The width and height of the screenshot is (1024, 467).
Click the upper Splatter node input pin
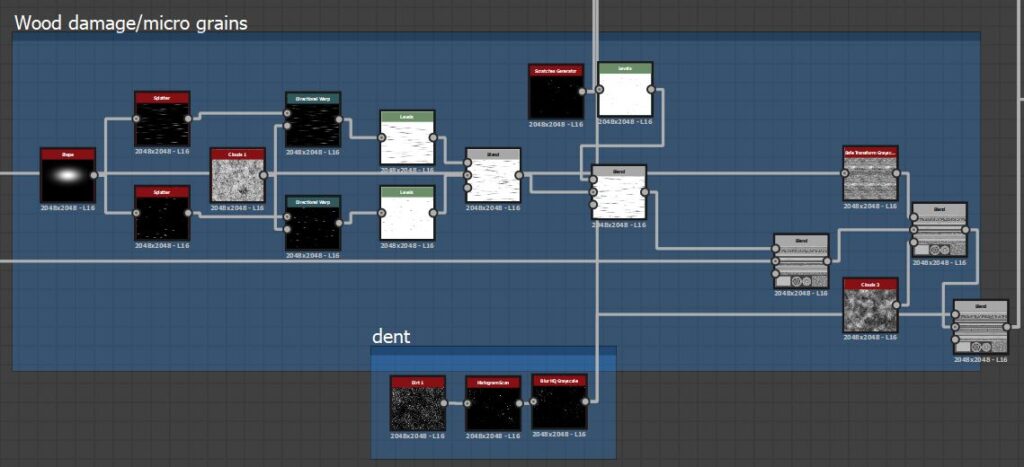[136, 119]
